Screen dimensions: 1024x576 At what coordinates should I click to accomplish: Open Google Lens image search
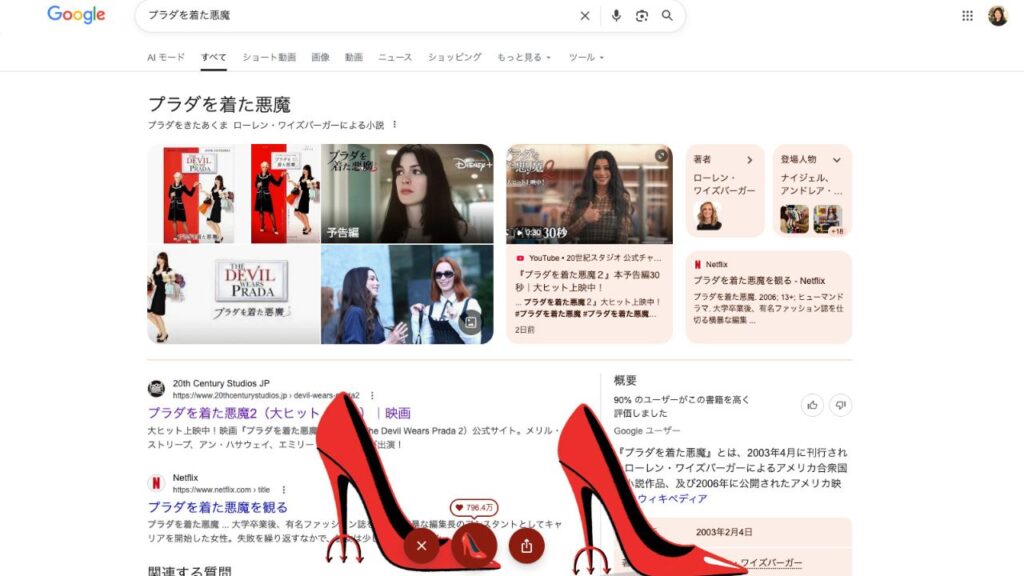point(642,16)
